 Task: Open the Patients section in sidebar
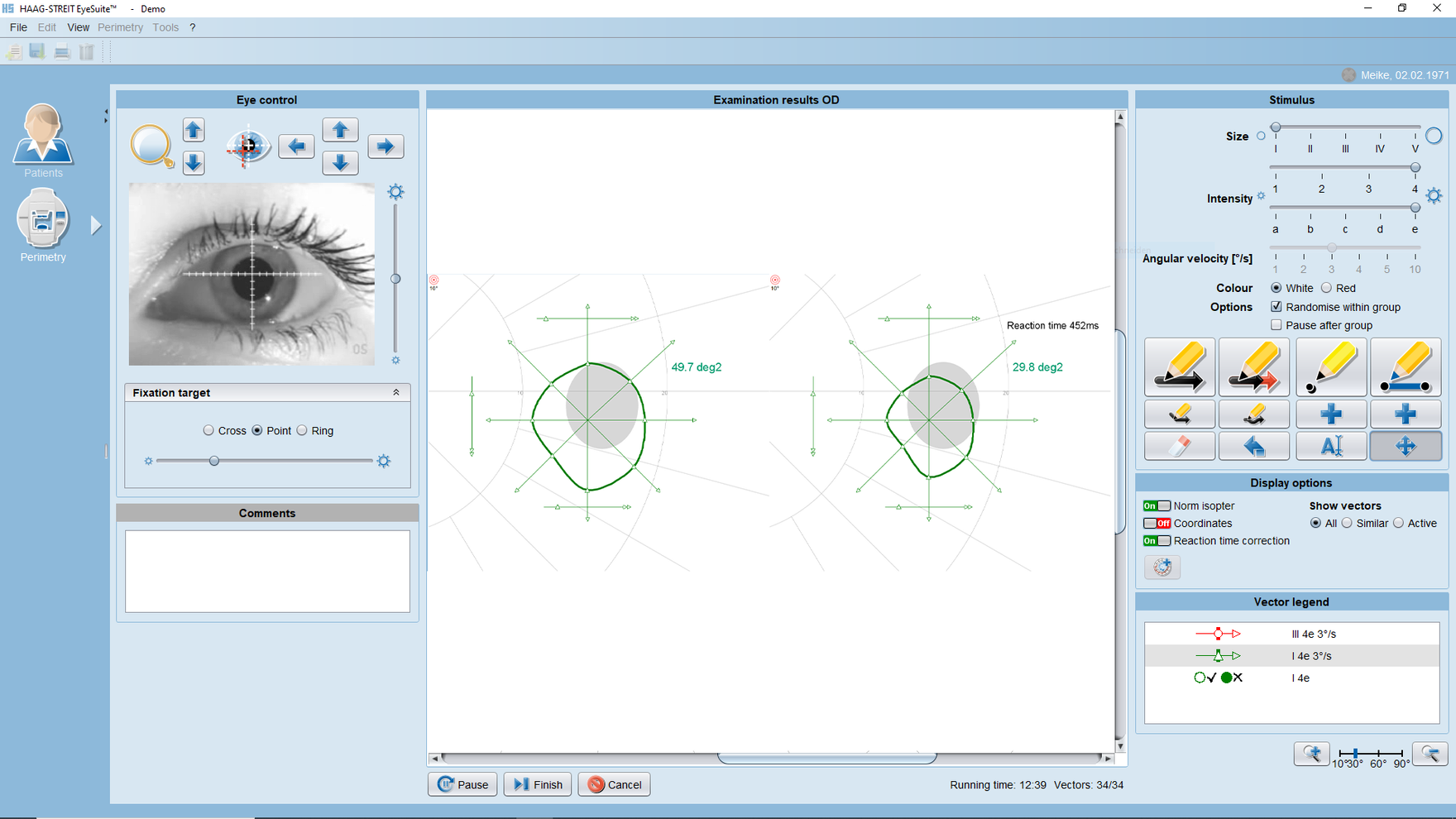(x=43, y=141)
